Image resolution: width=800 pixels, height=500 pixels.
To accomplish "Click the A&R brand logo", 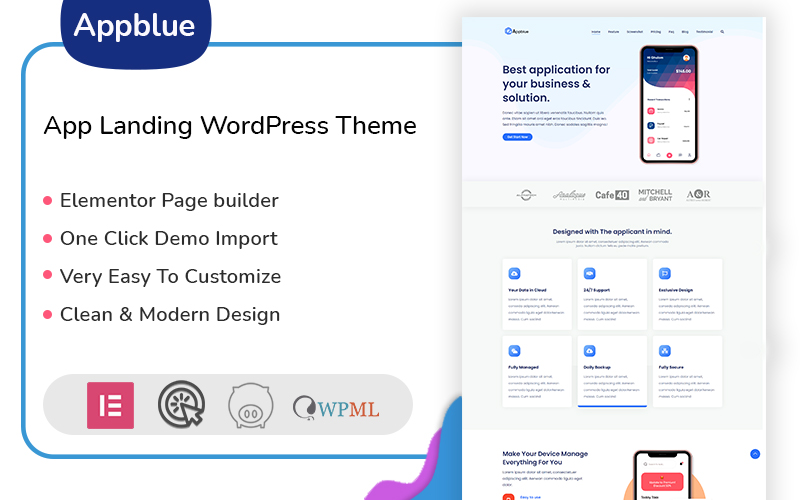I will pos(698,195).
